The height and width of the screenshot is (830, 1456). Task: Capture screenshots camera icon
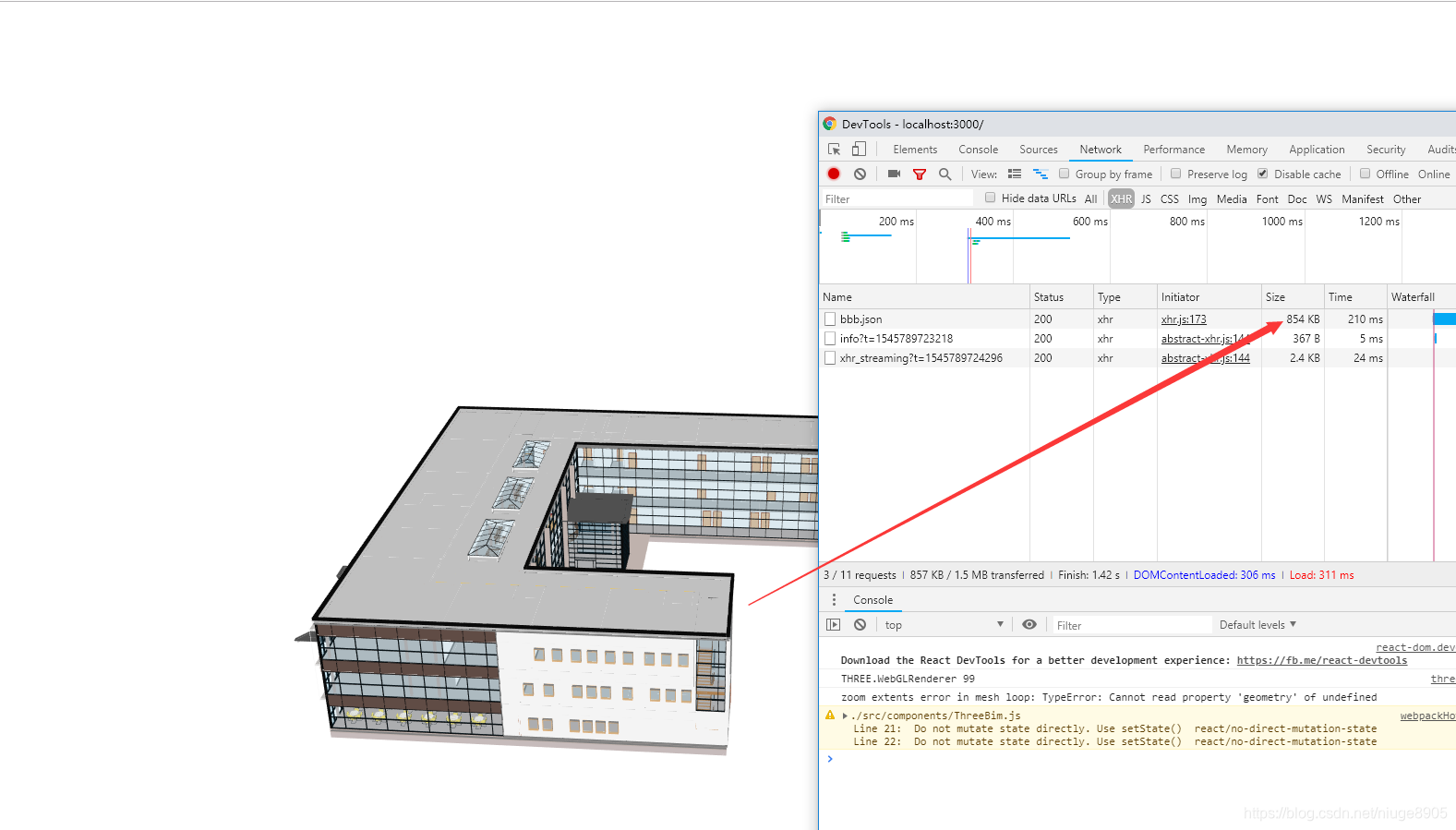(894, 174)
